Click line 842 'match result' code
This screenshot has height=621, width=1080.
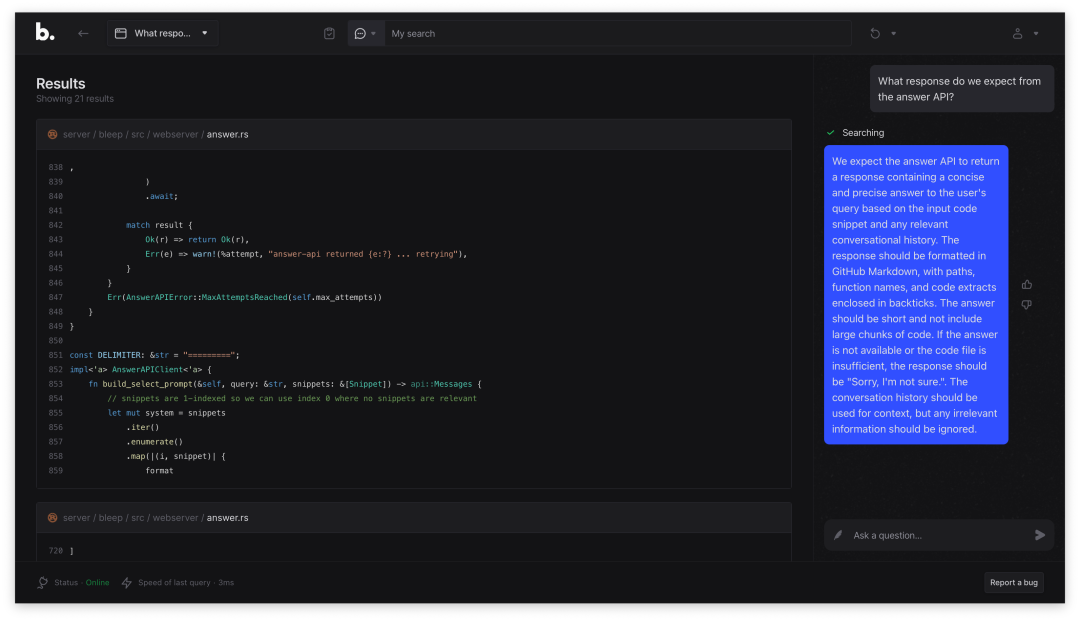pyautogui.click(x=159, y=225)
